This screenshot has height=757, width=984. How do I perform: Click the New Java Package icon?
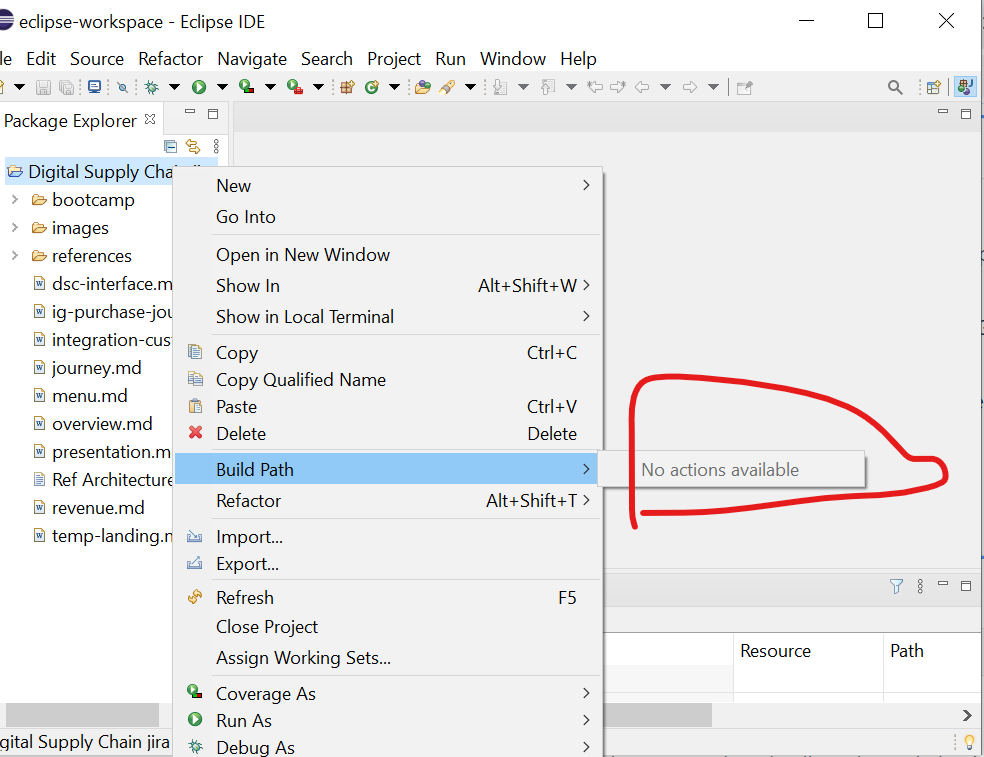(347, 87)
